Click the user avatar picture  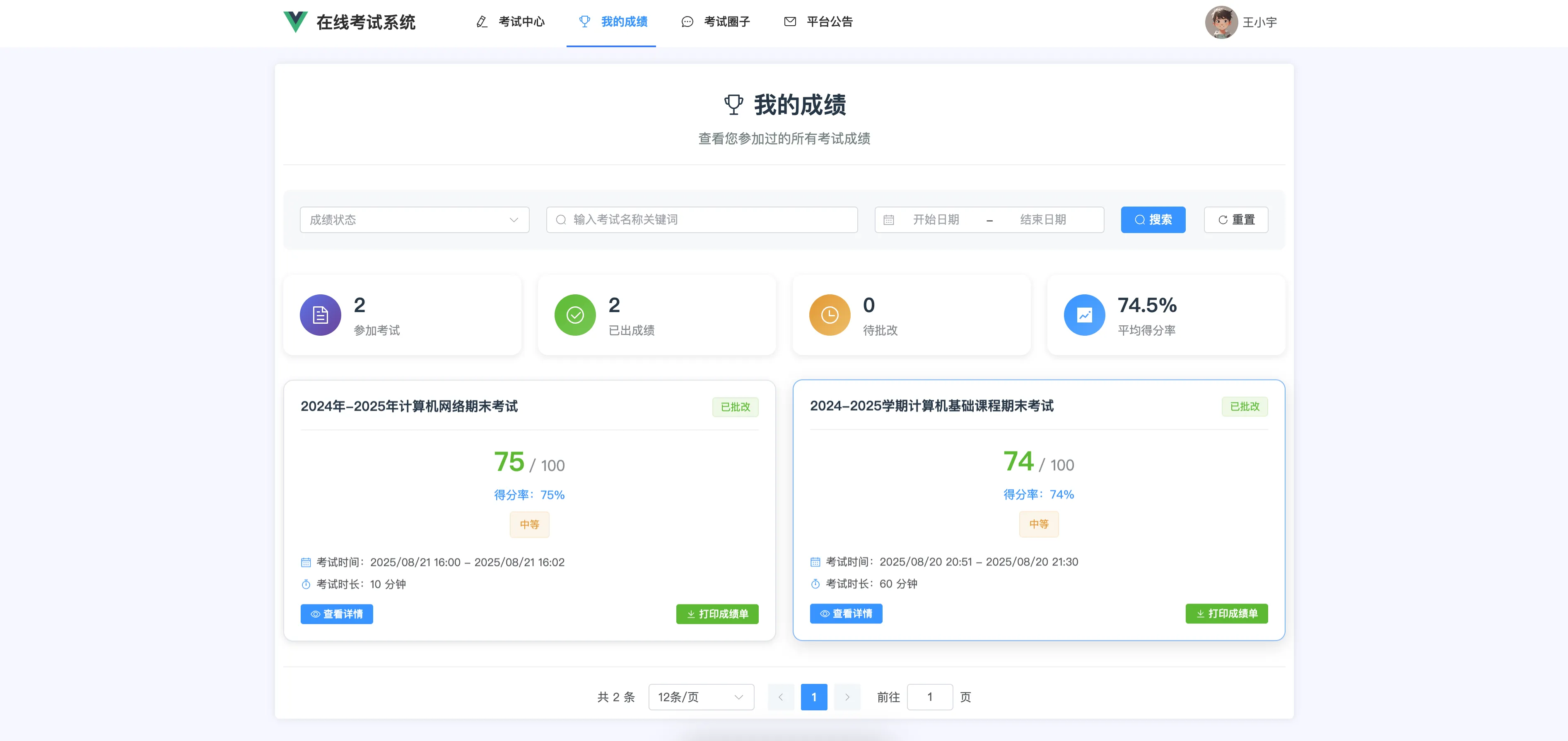coord(1221,22)
